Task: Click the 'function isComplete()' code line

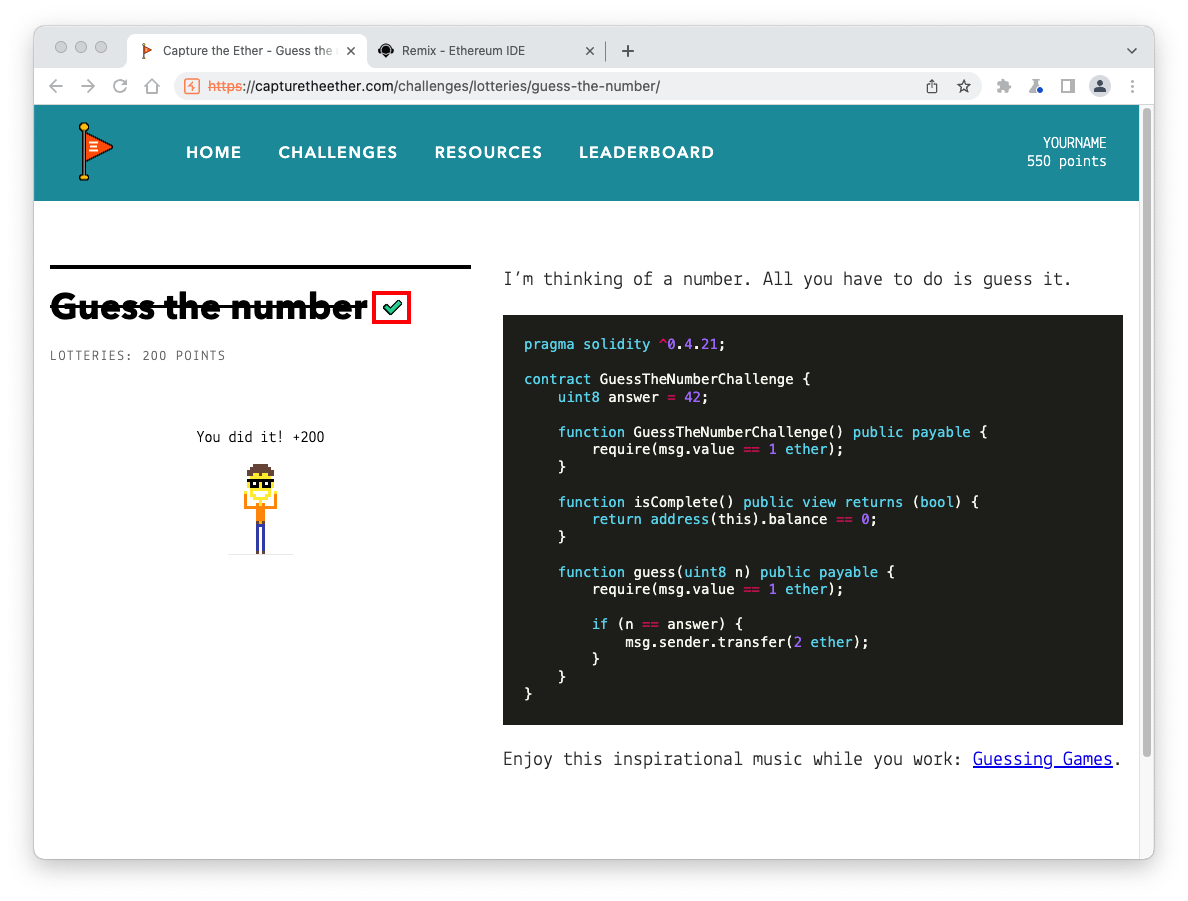Action: (x=768, y=502)
